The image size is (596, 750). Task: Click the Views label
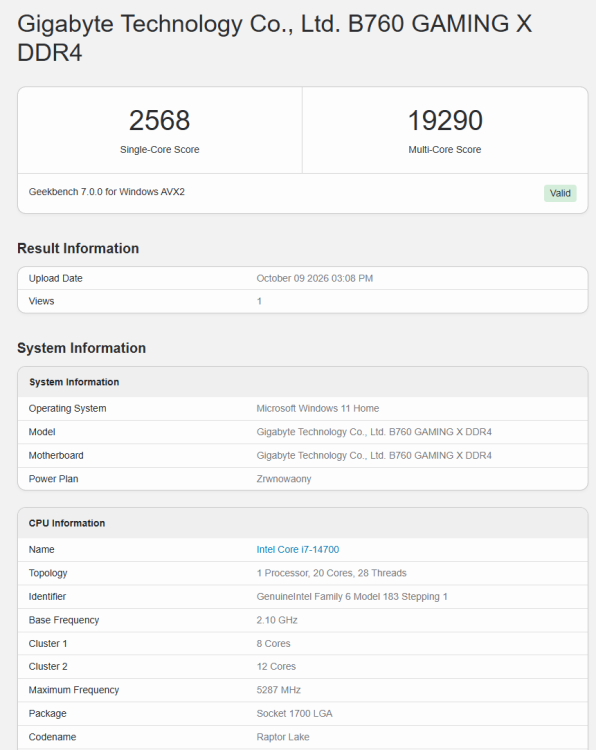pyautogui.click(x=42, y=301)
